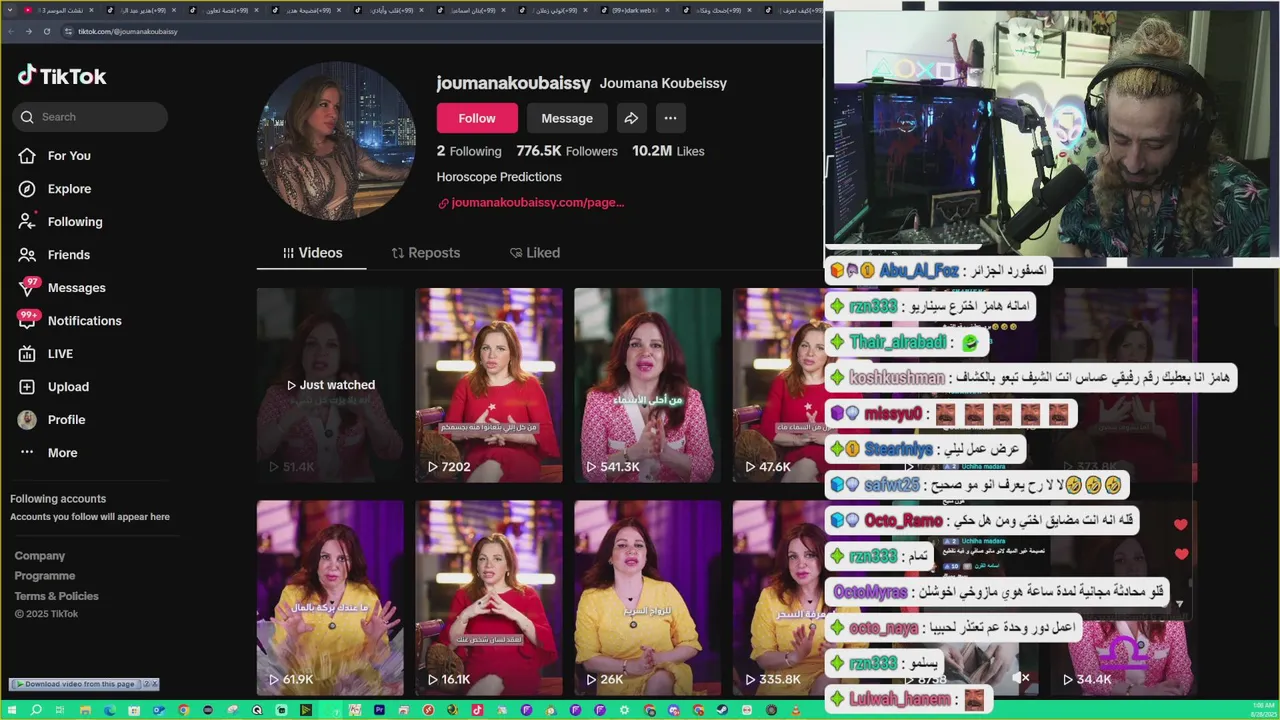The height and width of the screenshot is (720, 1280).
Task: Open the video with 541.3K views
Action: click(647, 385)
